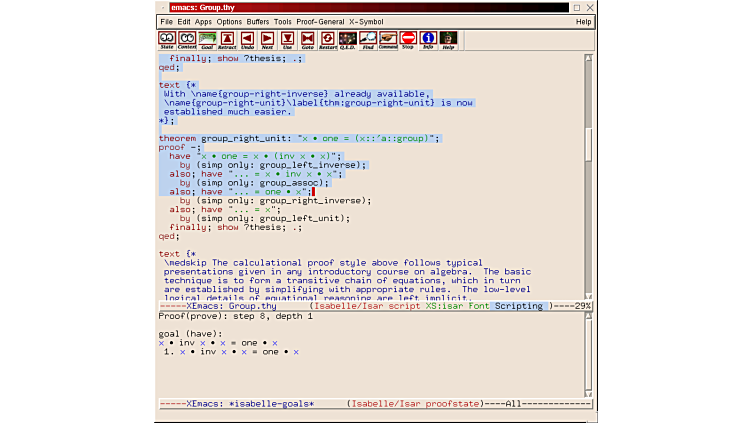Show the current Goal via toolbar
The width and height of the screenshot is (752, 423).
click(x=207, y=39)
